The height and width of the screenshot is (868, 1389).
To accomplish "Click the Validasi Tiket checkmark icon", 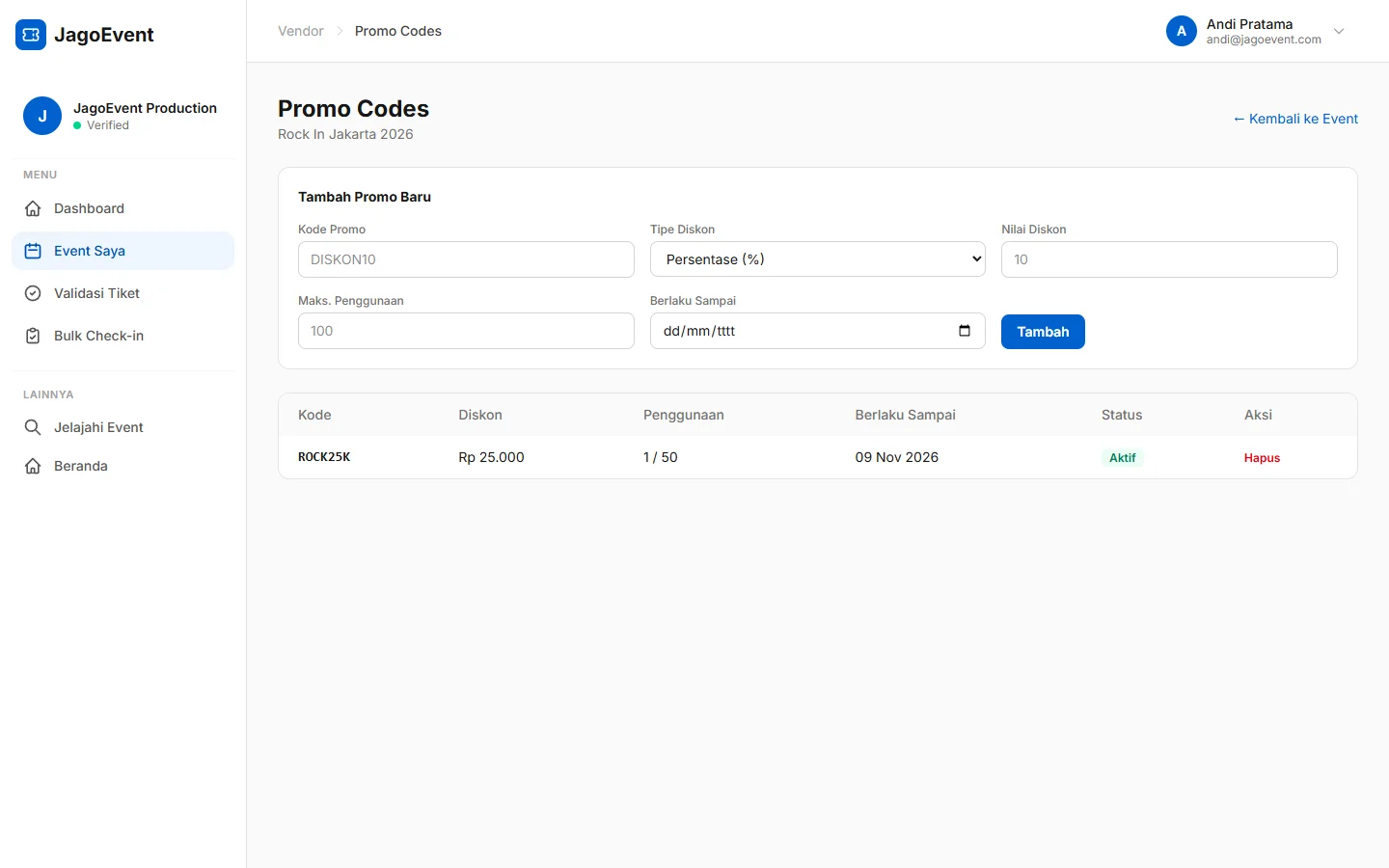I will (x=33, y=293).
